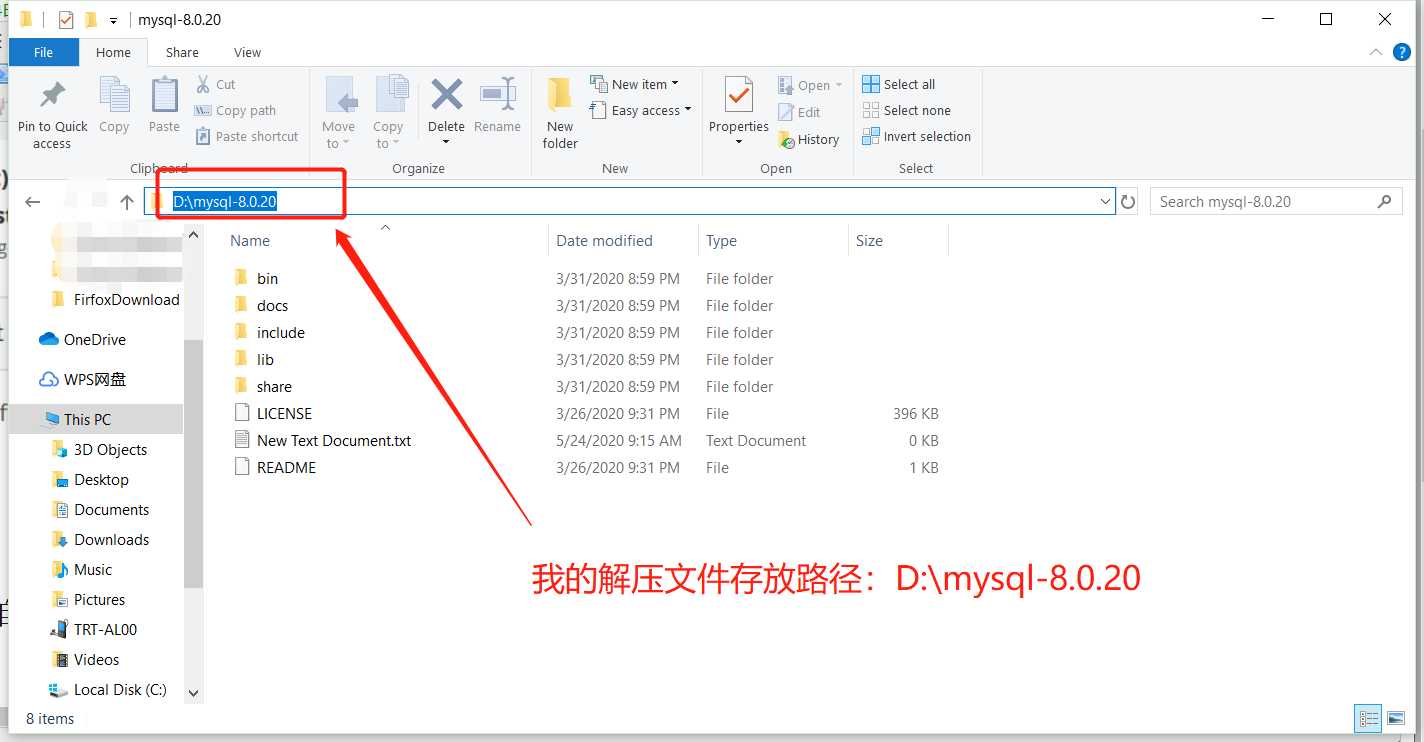This screenshot has height=742, width=1424.
Task: Open the New item dropdown
Action: pyautogui.click(x=635, y=84)
